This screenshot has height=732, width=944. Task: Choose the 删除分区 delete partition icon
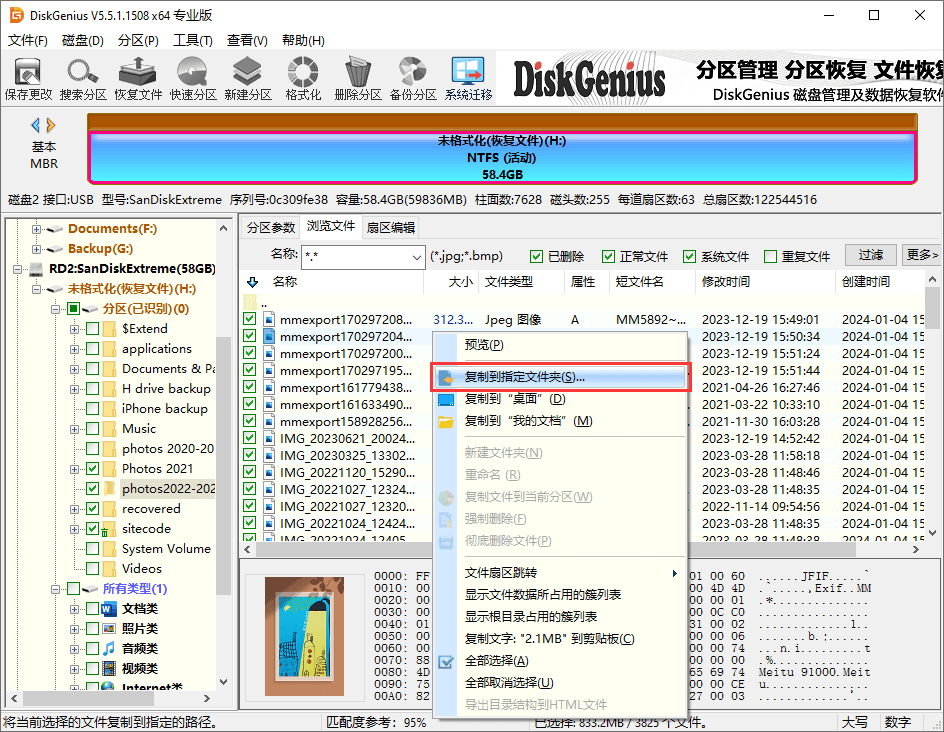(358, 78)
